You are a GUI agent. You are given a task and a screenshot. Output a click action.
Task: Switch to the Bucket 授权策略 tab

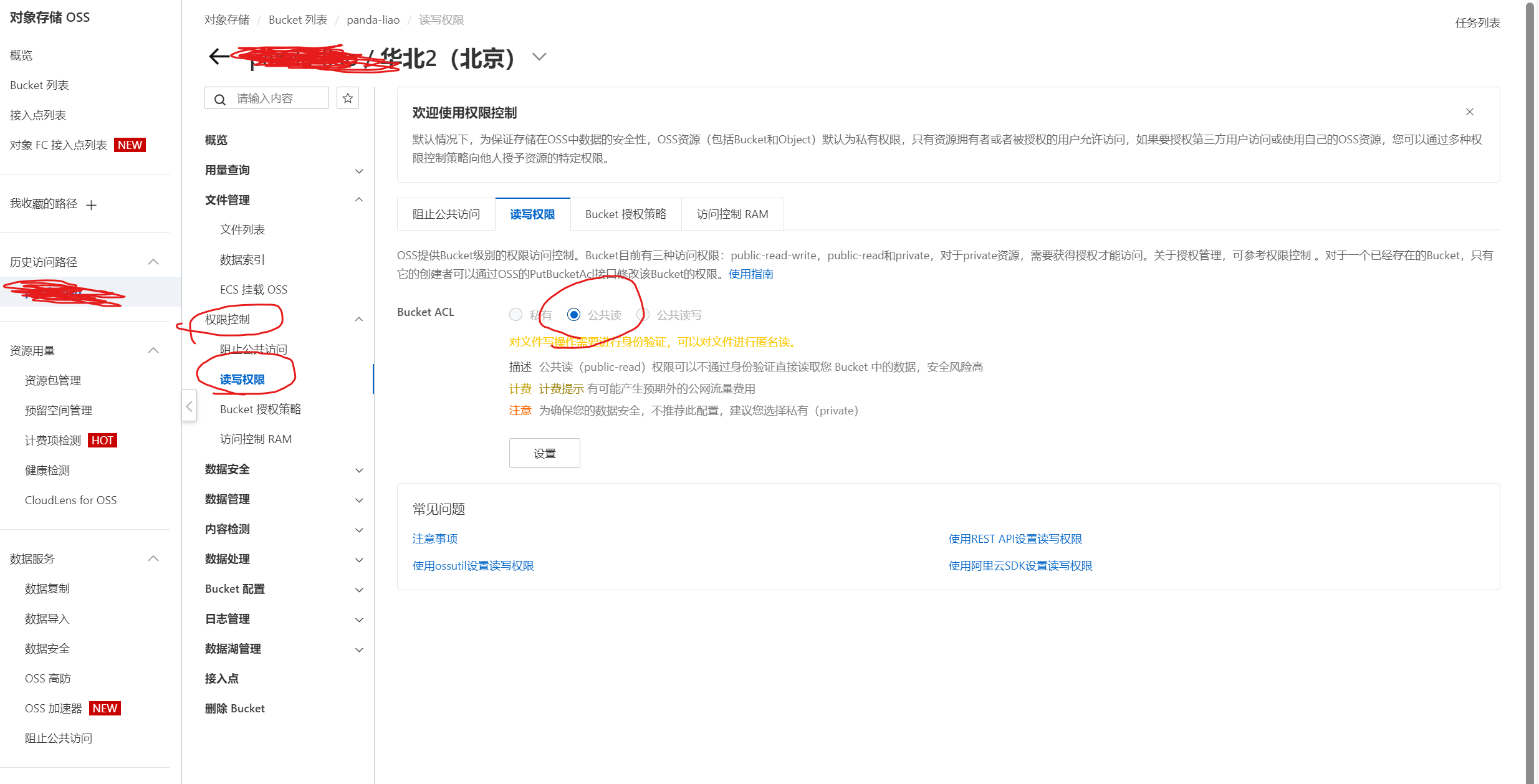click(x=625, y=214)
